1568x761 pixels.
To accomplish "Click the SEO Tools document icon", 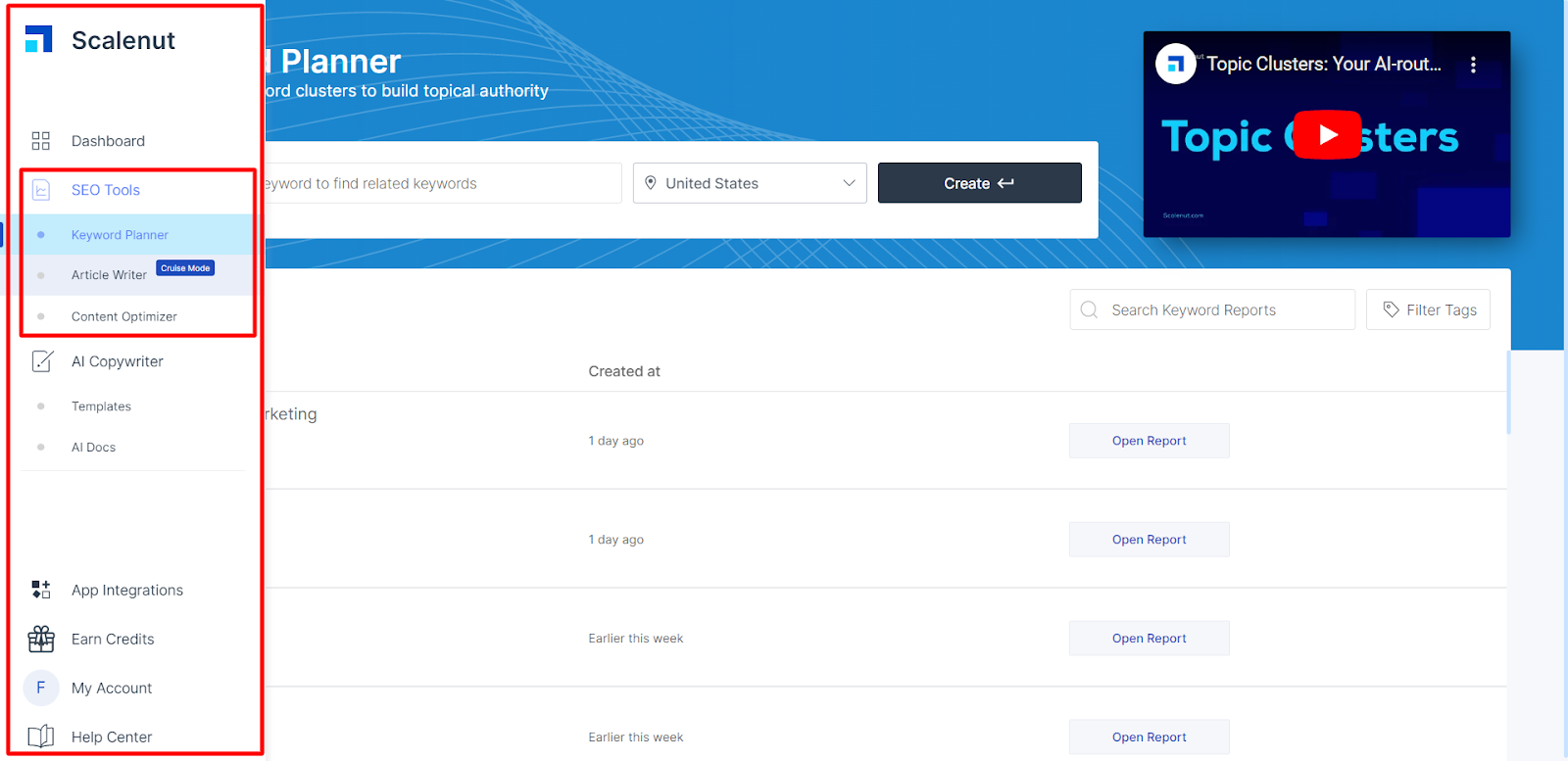I will (x=41, y=190).
